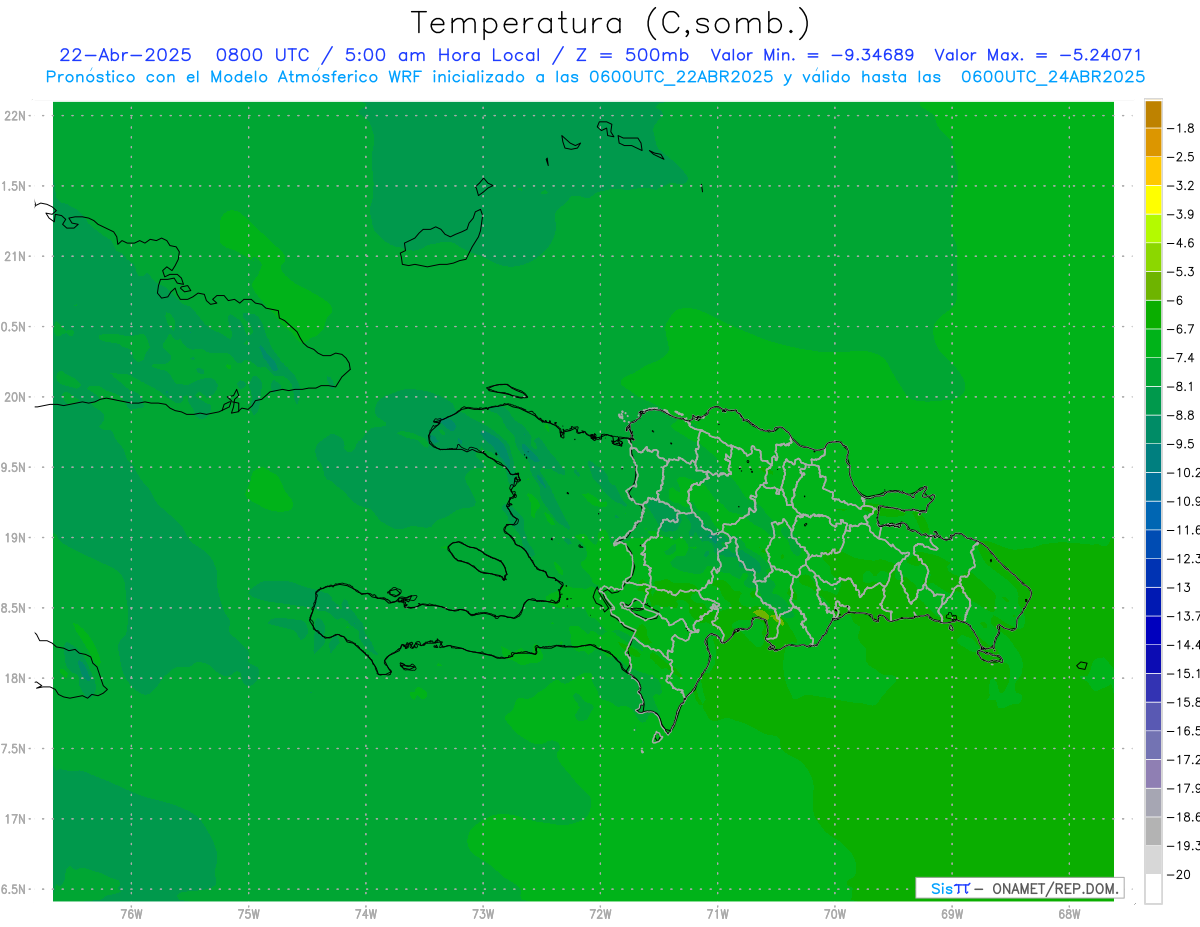Click the legend value '-9.5'
The image size is (1200, 927).
point(1181,443)
